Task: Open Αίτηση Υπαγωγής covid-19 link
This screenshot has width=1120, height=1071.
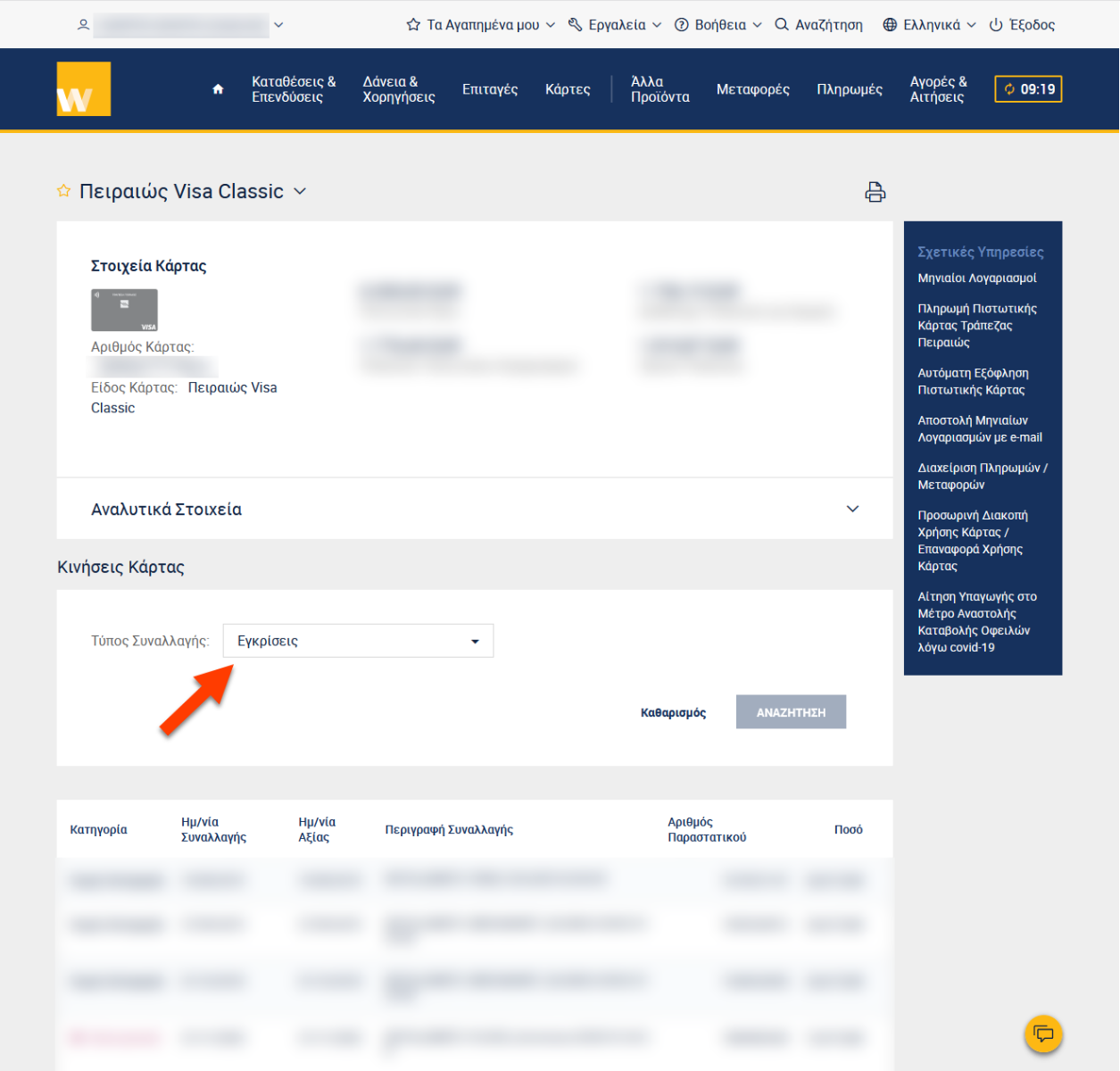Action: pyautogui.click(x=977, y=622)
